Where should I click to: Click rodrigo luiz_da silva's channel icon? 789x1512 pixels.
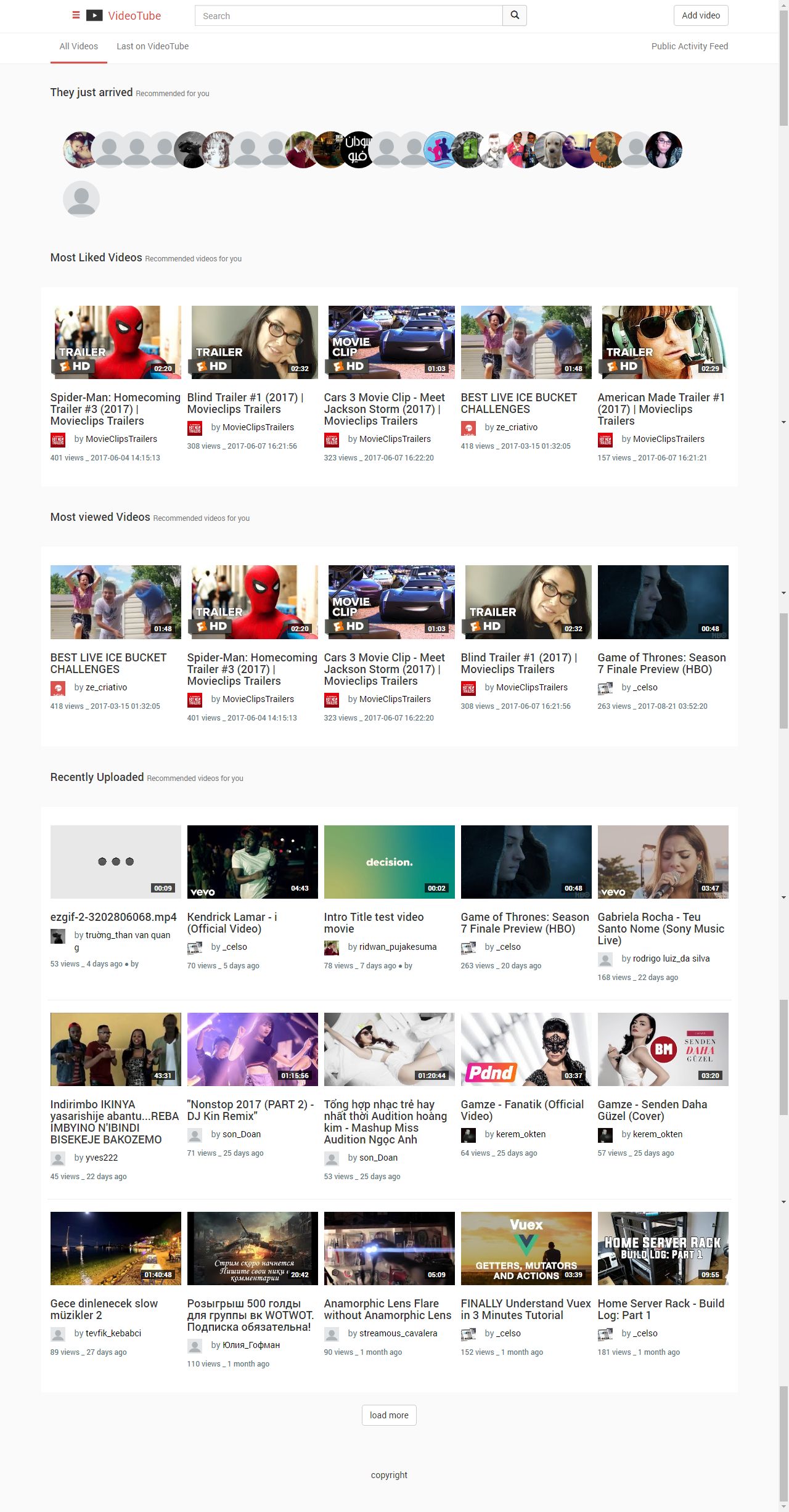(605, 960)
